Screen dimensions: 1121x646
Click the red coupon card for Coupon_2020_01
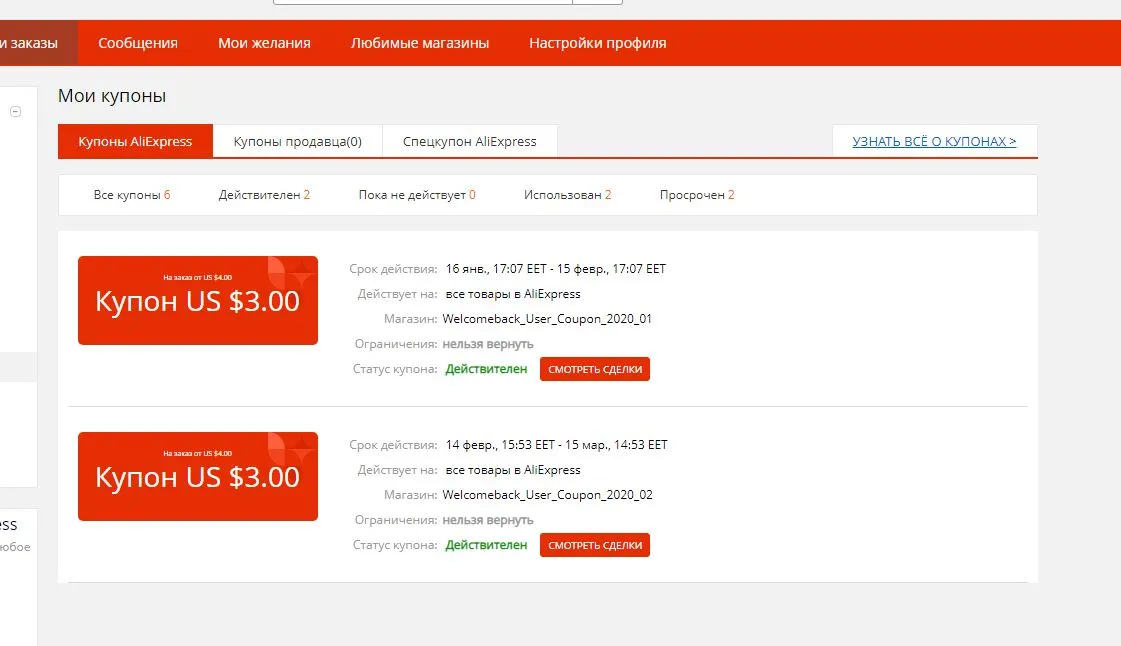[198, 300]
